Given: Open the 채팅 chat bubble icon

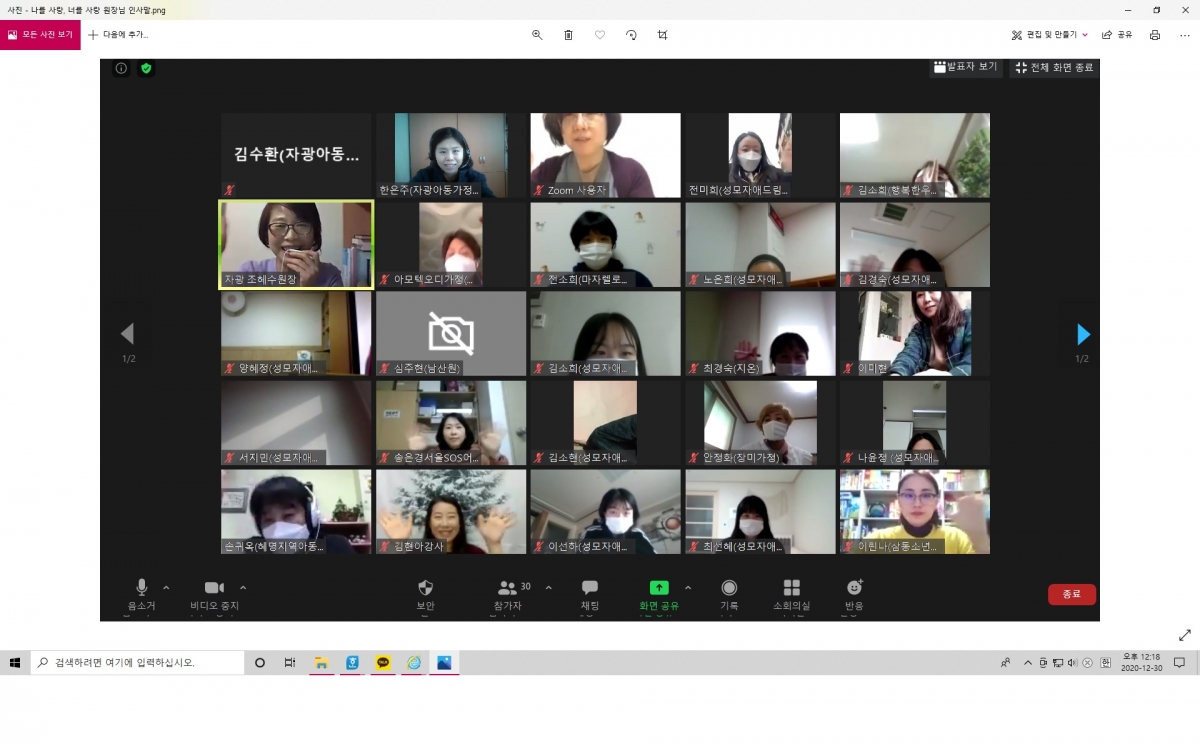Looking at the screenshot, I should click(590, 588).
